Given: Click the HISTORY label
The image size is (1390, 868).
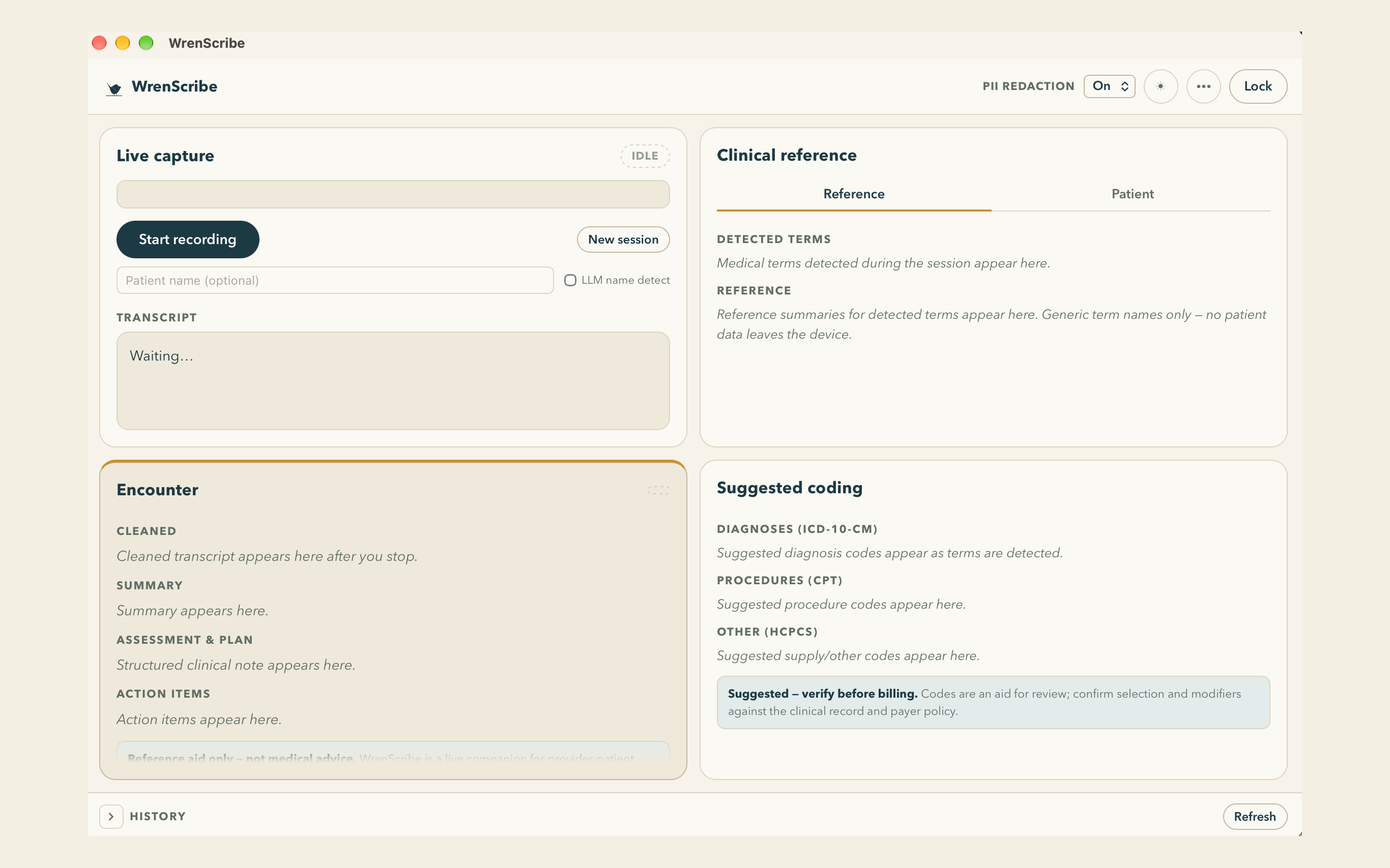Looking at the screenshot, I should click(x=158, y=816).
